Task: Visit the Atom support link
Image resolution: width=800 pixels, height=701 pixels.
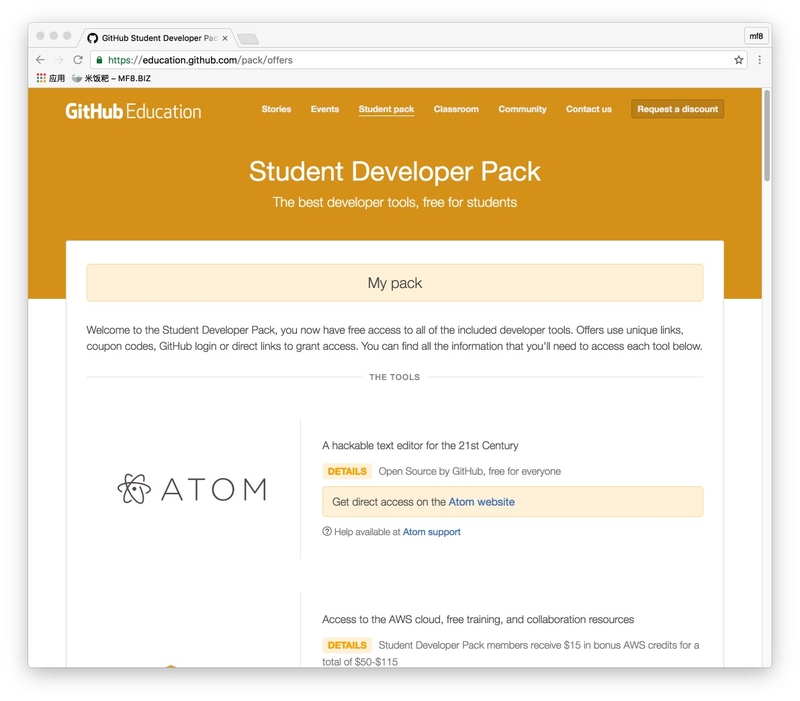Action: 432,532
